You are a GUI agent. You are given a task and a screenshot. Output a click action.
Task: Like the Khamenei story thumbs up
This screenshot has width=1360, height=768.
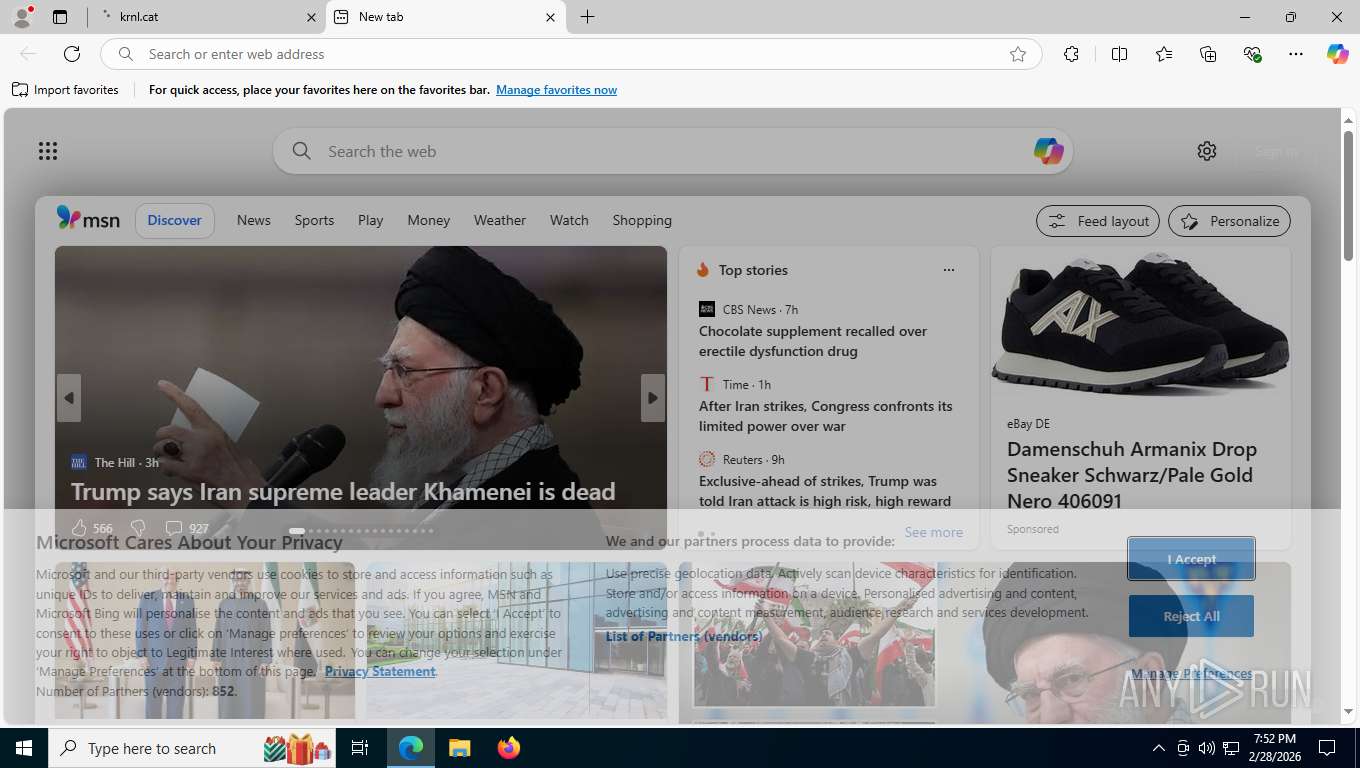click(80, 528)
